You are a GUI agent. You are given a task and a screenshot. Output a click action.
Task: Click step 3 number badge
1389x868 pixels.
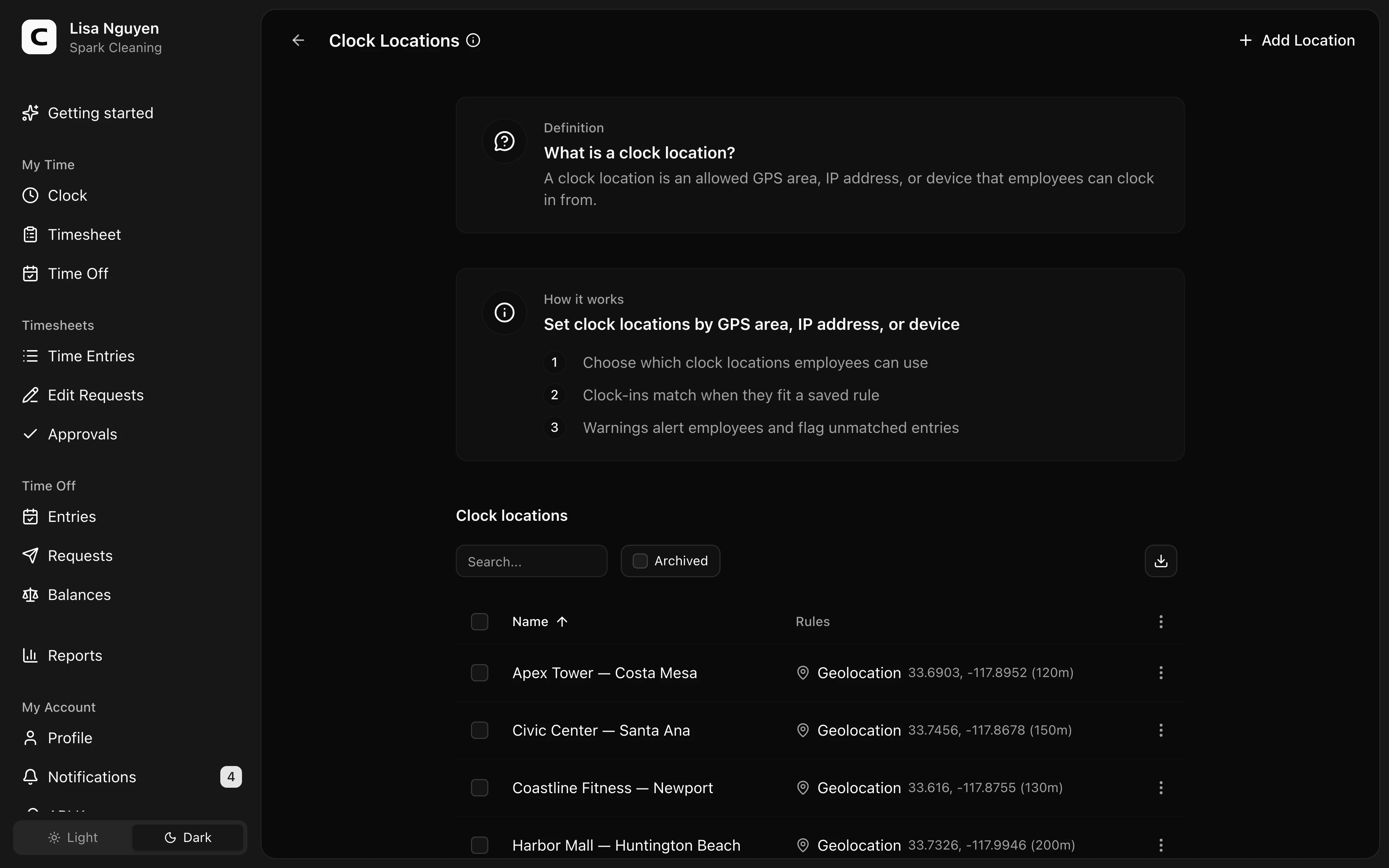click(x=555, y=428)
